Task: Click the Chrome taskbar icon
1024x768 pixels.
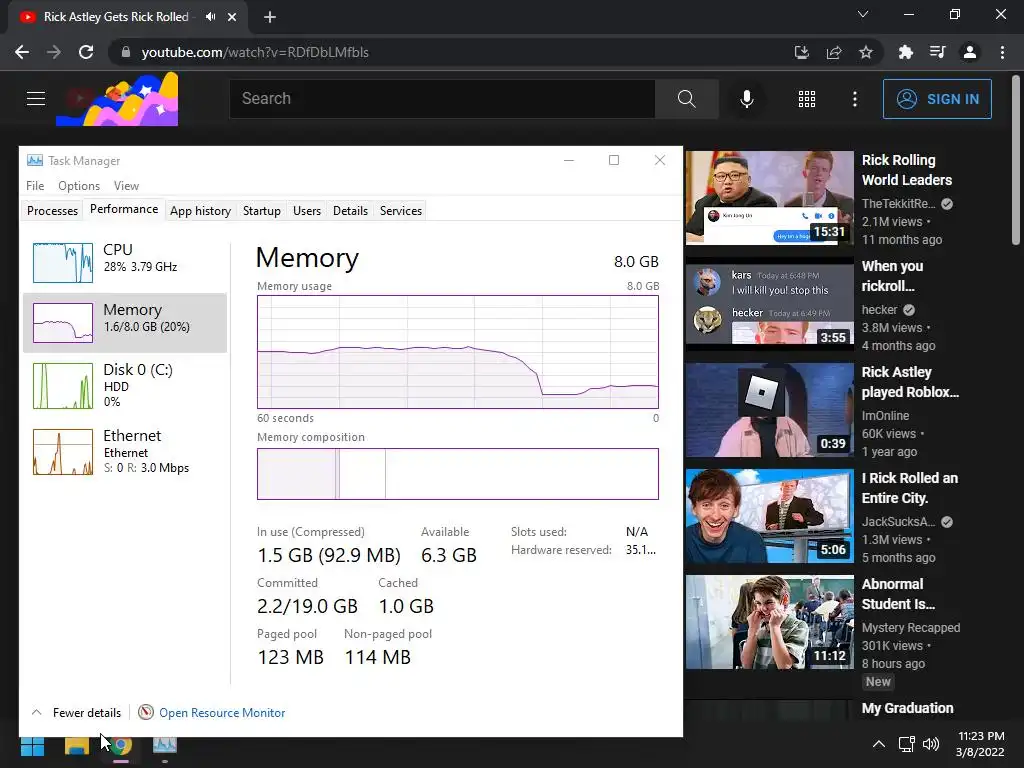Action: point(121,746)
